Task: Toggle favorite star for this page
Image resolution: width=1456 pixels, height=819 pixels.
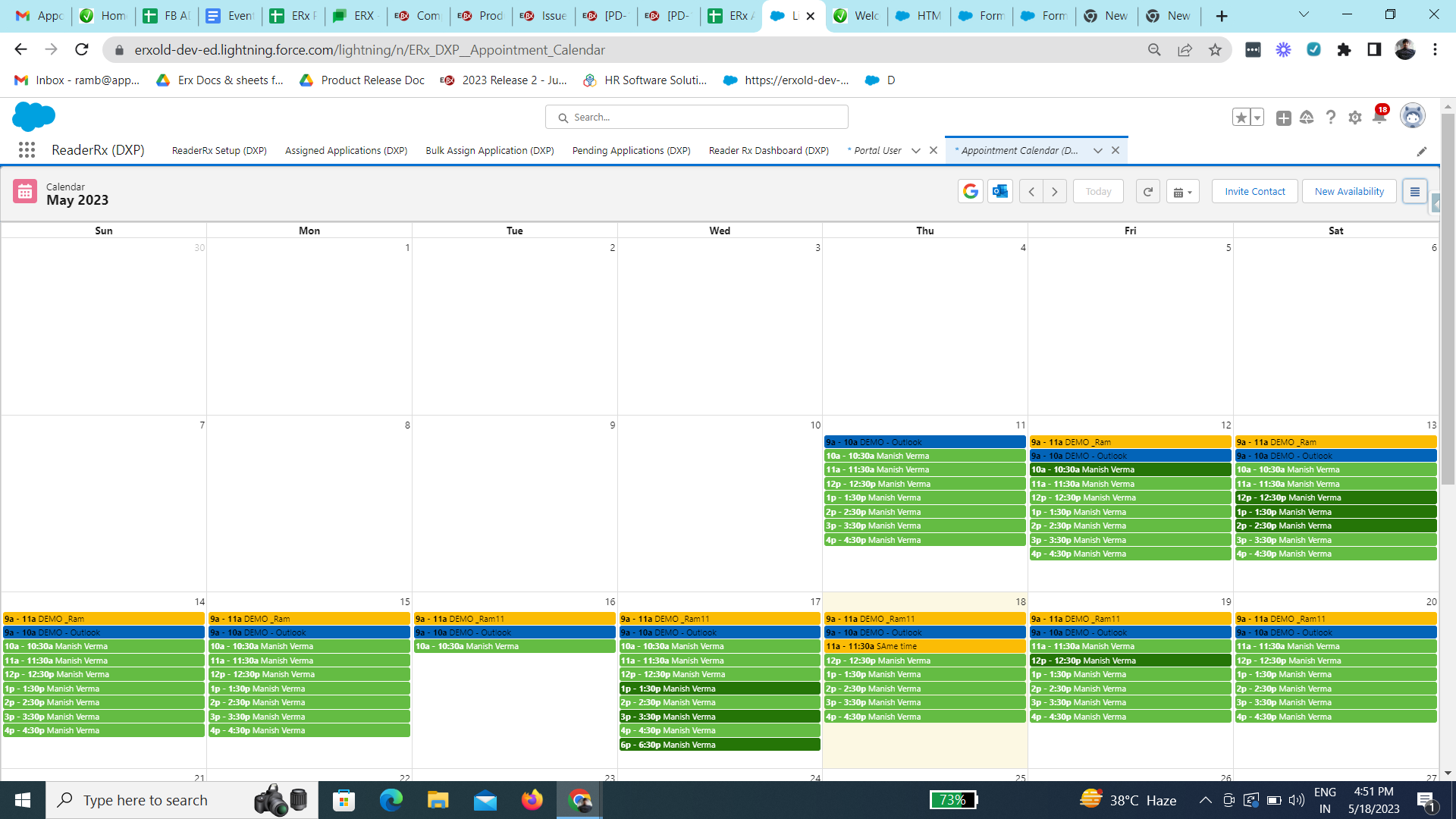Action: pos(1241,118)
